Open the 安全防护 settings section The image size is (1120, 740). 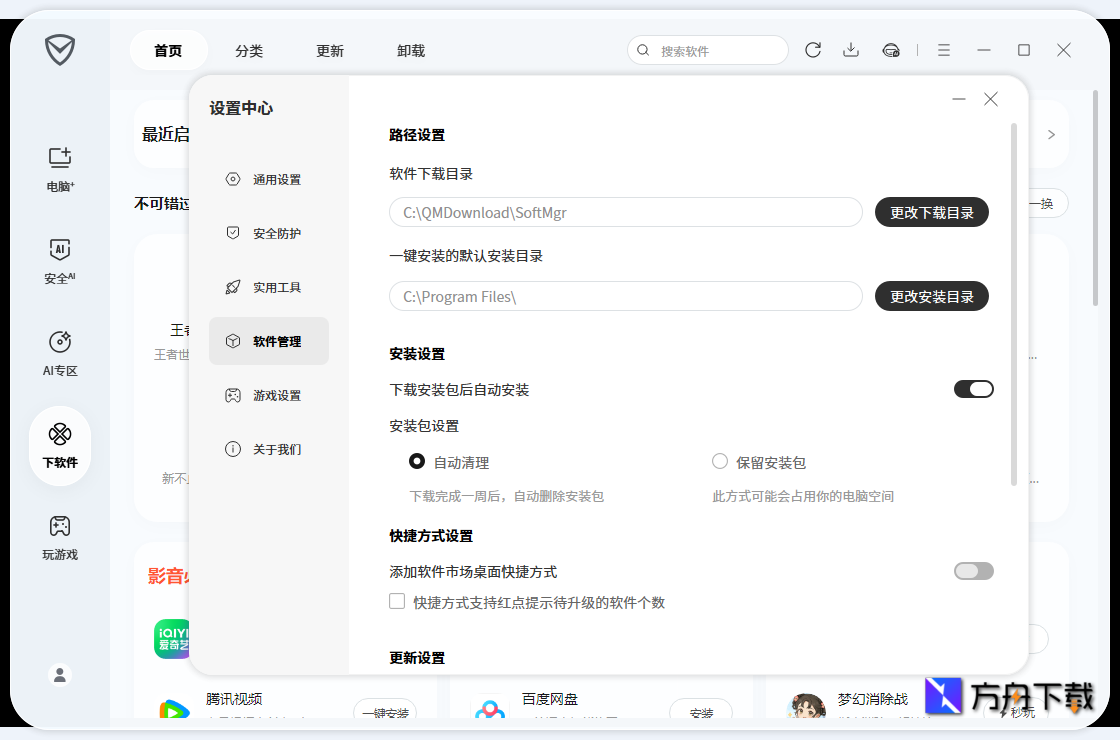coord(268,233)
